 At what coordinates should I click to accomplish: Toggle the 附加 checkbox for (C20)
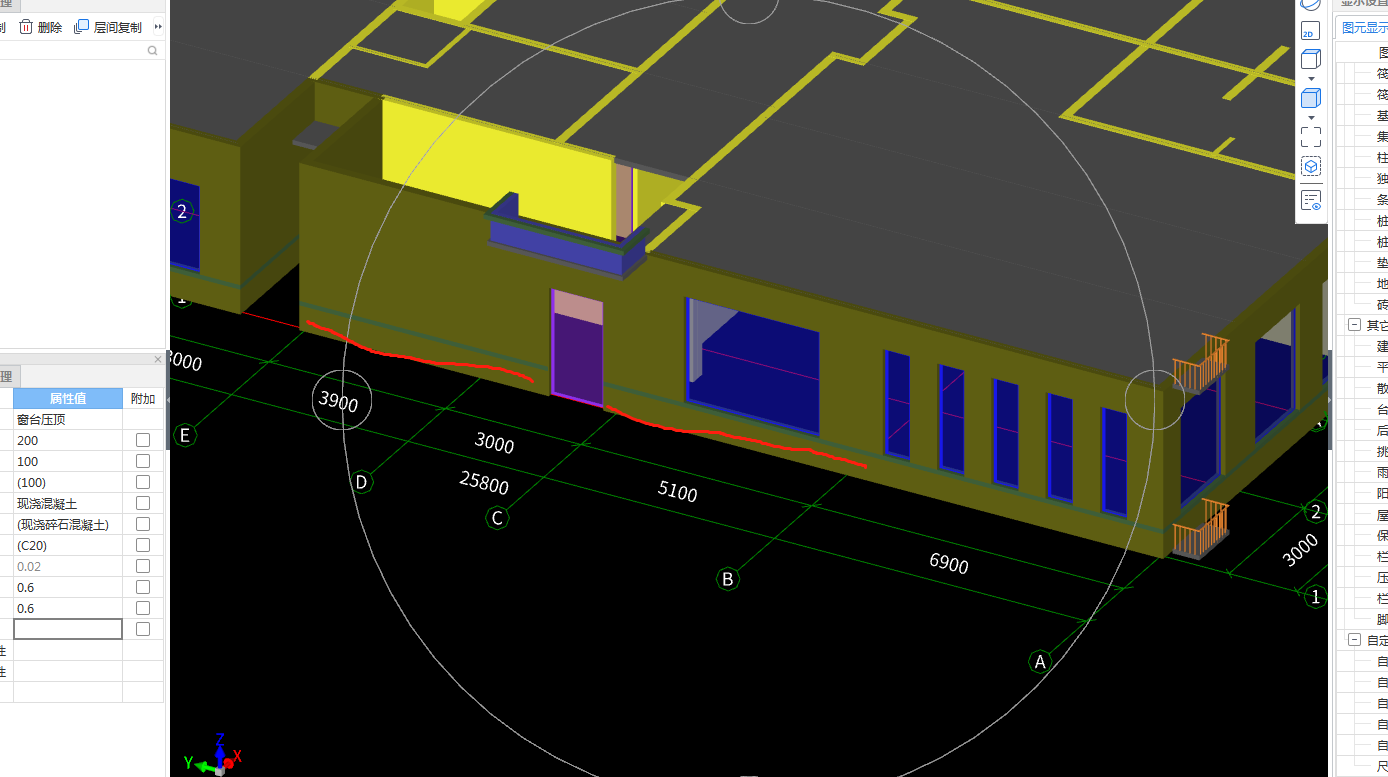click(143, 545)
